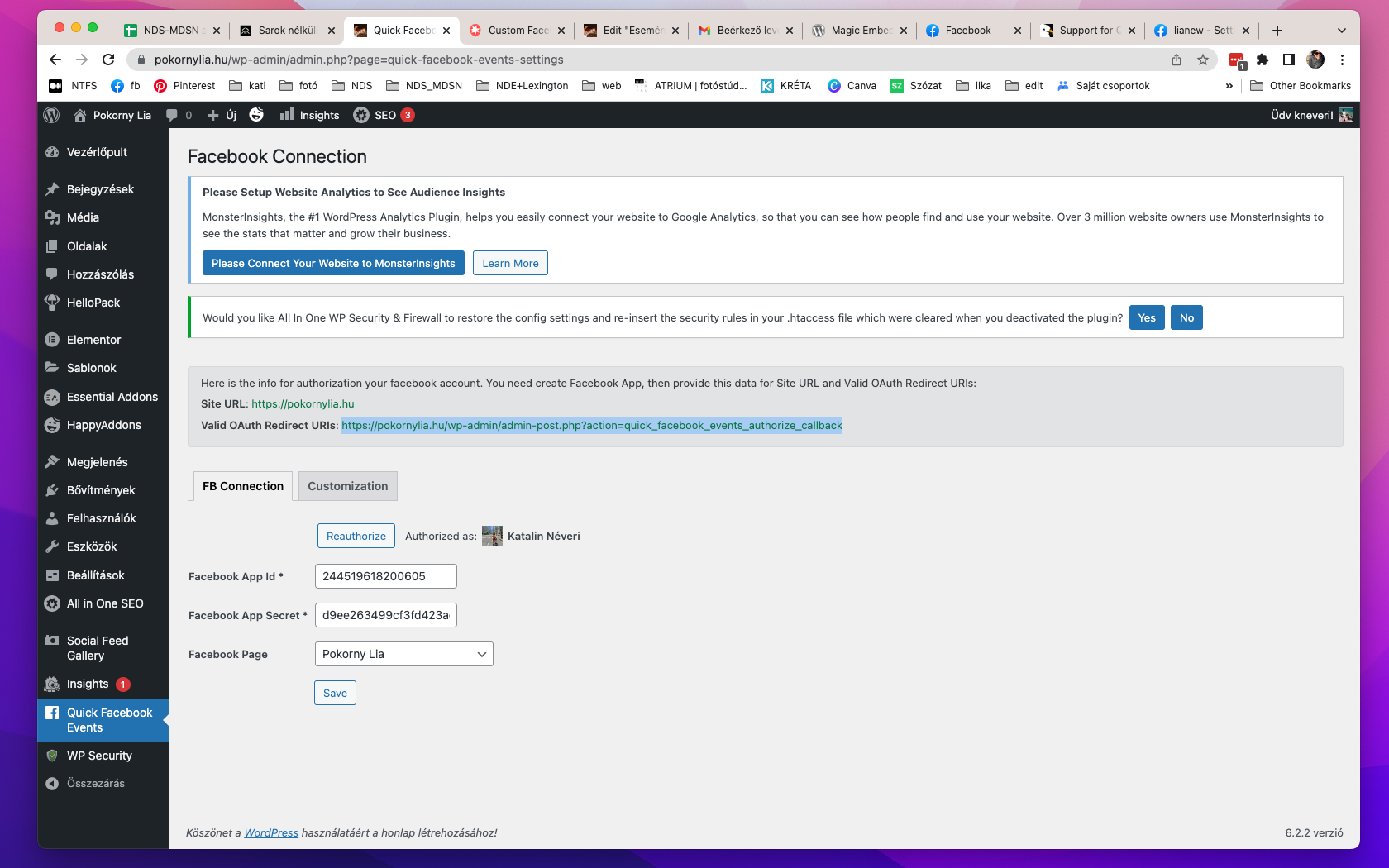Open the https://pokornylia.hu Site URL link

pos(303,403)
